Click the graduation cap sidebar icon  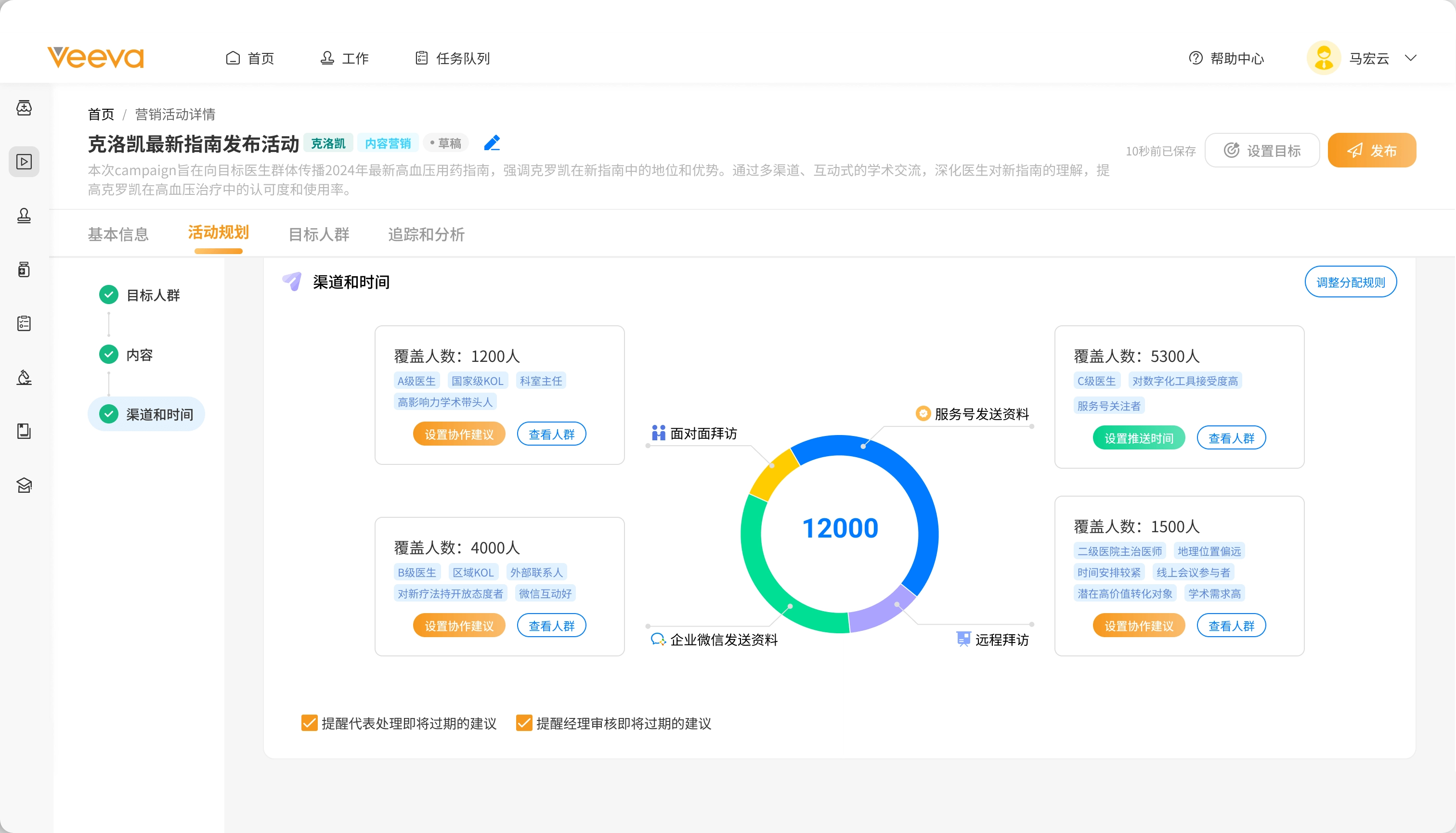pyautogui.click(x=24, y=485)
